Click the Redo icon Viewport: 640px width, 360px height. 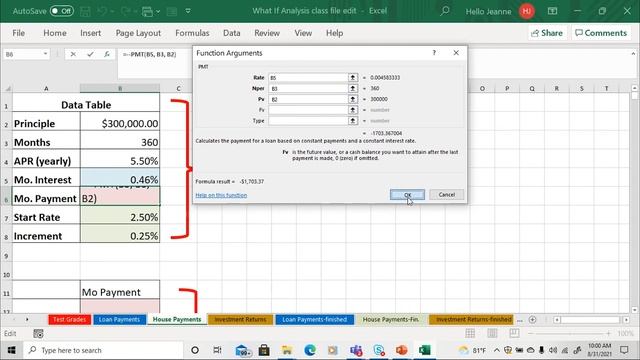(126, 11)
